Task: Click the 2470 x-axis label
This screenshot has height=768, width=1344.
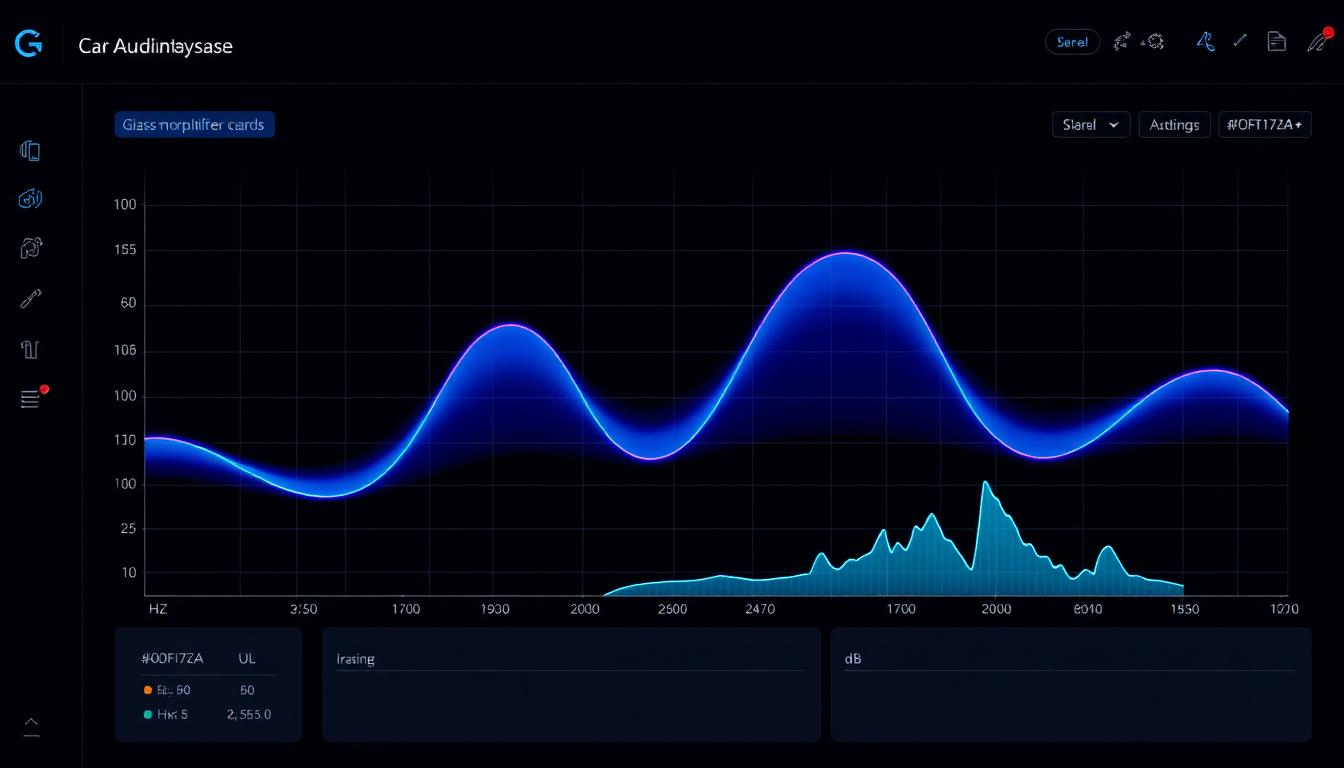Action: (760, 608)
